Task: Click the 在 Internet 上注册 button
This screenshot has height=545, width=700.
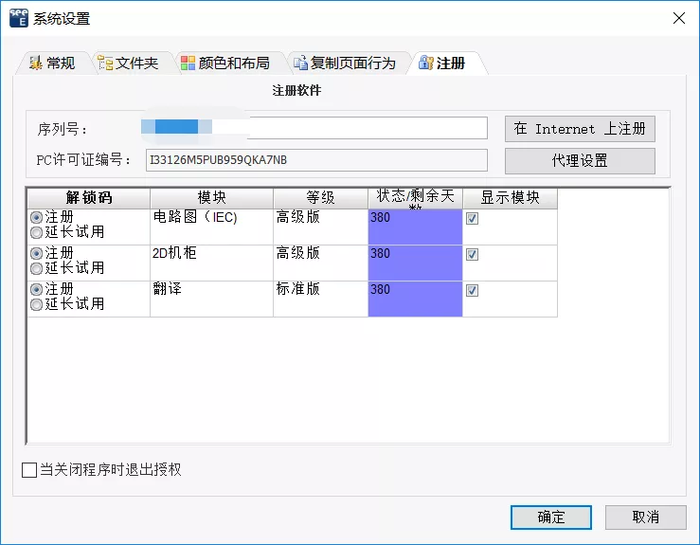Action: [580, 129]
